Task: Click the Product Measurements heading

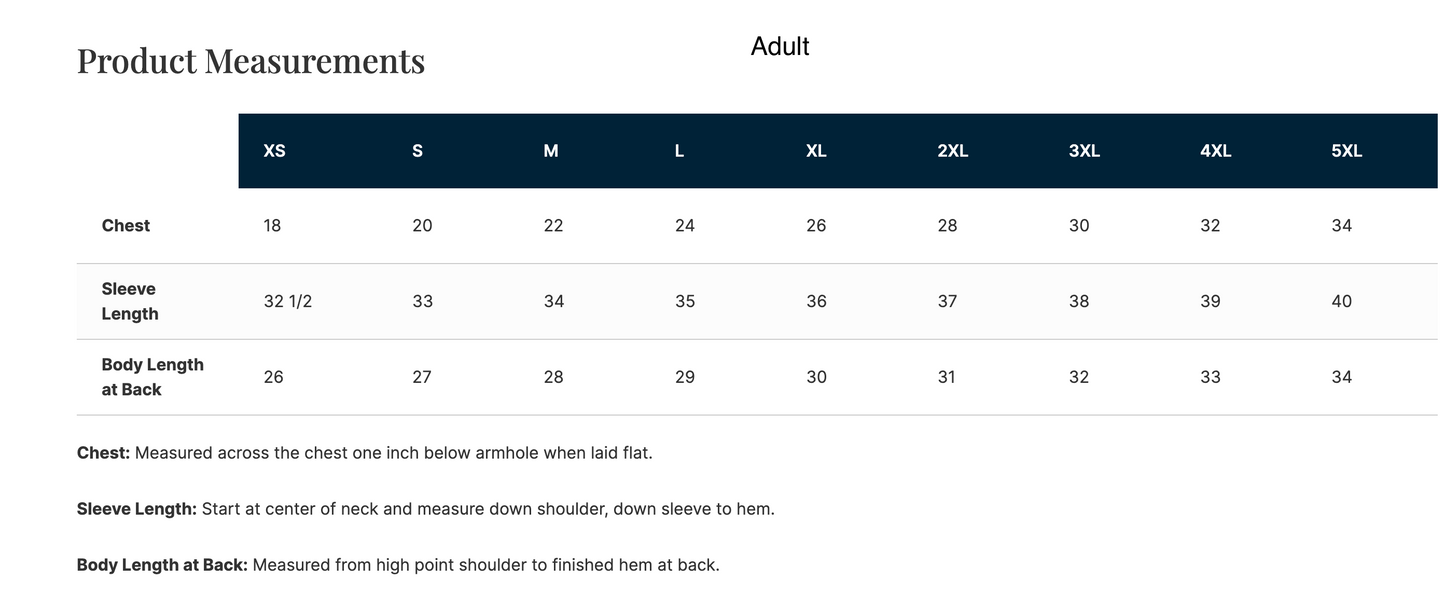Action: click(251, 61)
